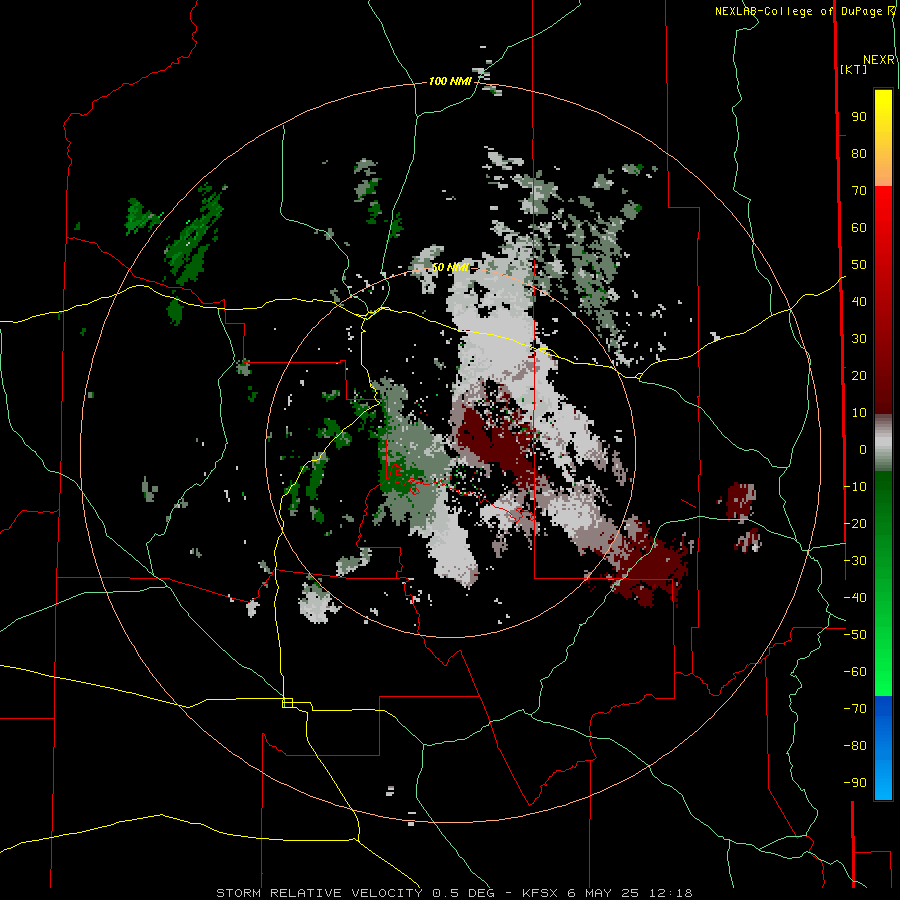The image size is (900, 900).
Task: Click the 0.5 DEG elevation text
Action: click(x=466, y=893)
